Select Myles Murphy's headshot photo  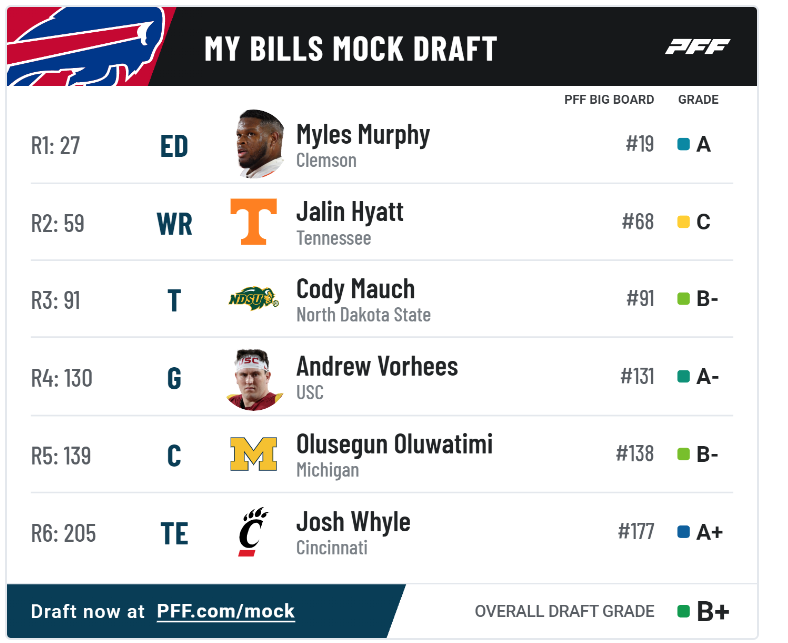[x=260, y=144]
